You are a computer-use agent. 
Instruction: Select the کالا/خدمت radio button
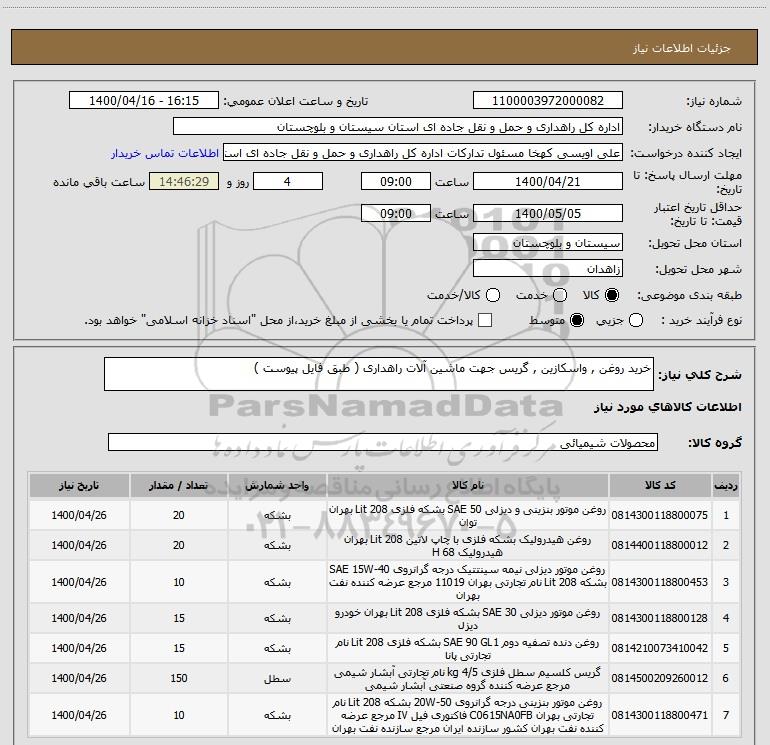[x=493, y=295]
